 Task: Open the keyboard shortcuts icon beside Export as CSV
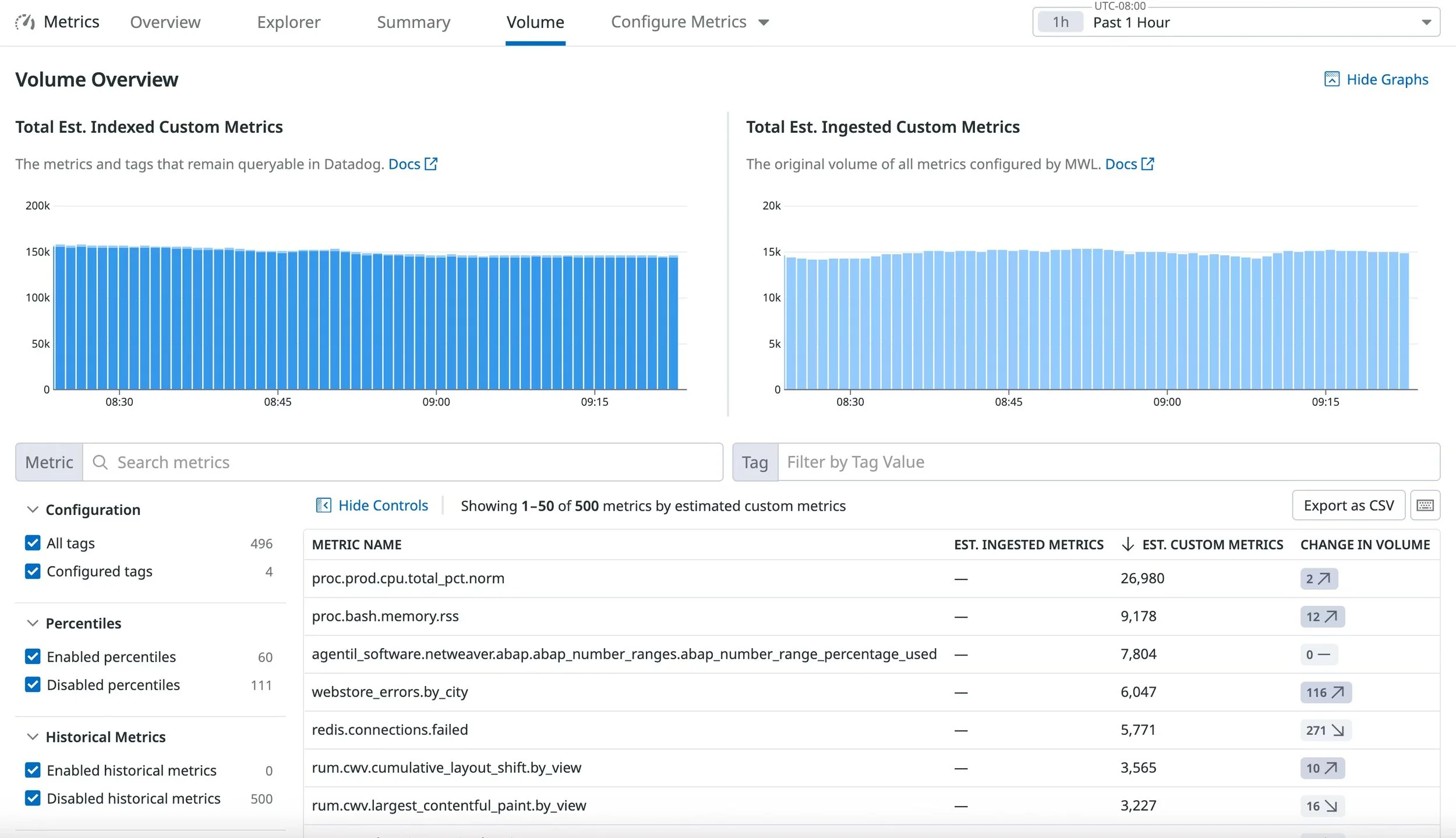1425,505
